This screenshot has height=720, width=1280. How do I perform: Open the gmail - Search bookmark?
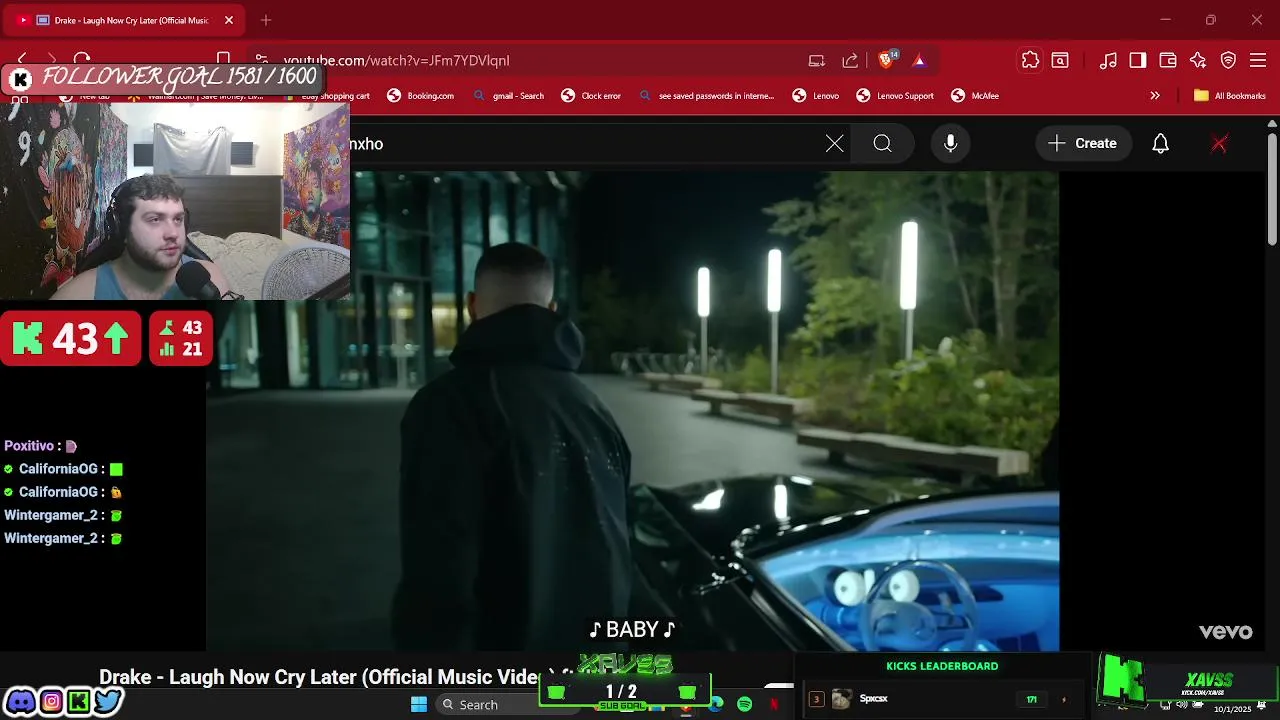tap(509, 96)
